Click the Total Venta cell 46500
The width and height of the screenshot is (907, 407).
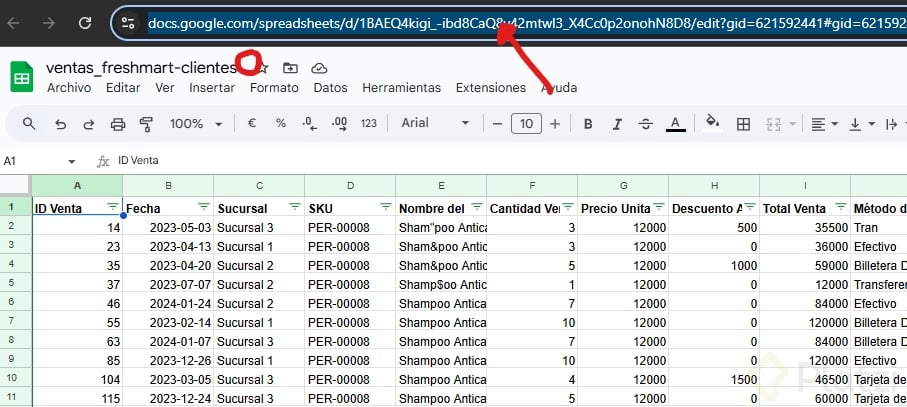[x=805, y=380]
